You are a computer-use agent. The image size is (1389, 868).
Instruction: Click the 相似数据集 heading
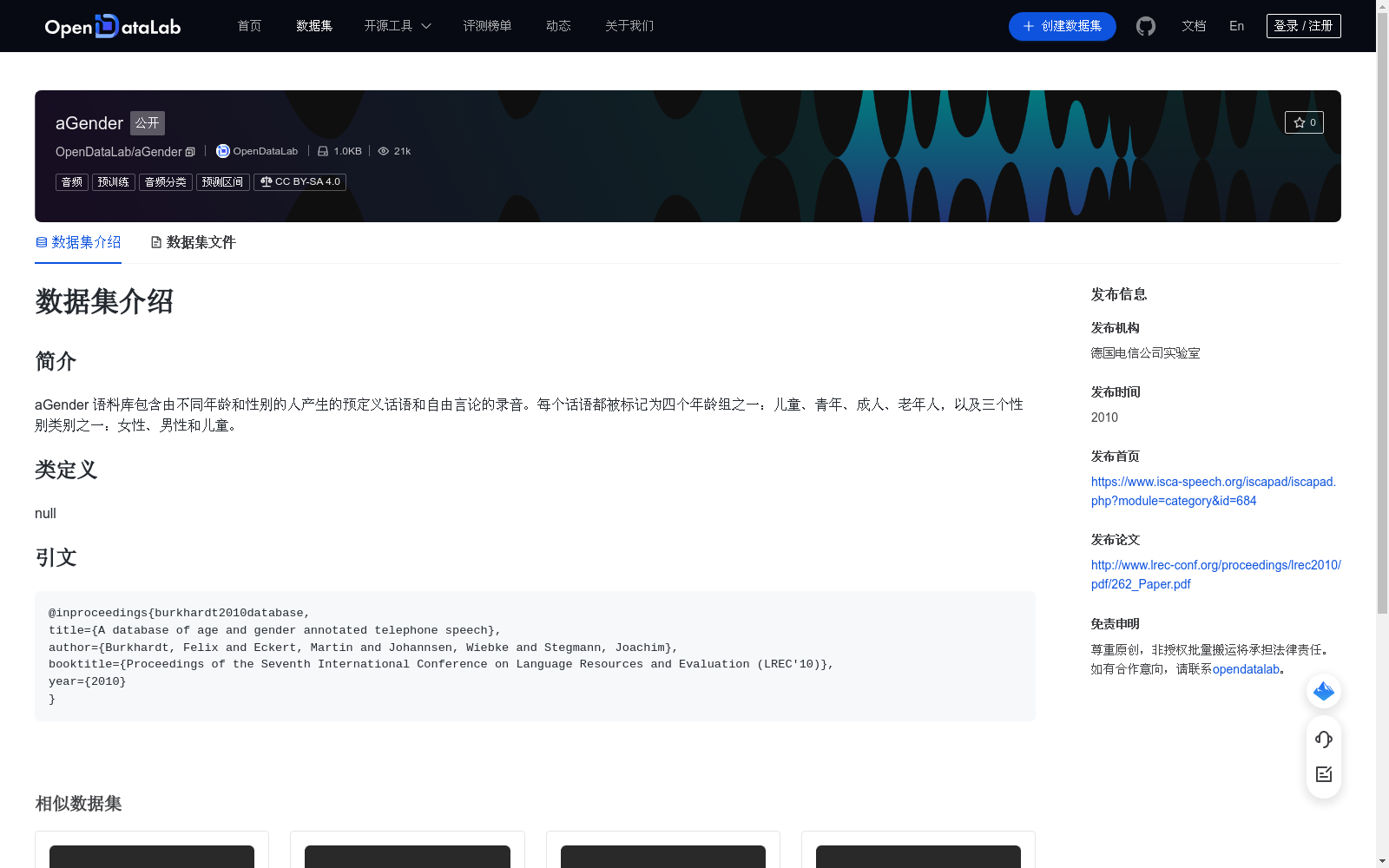(78, 804)
